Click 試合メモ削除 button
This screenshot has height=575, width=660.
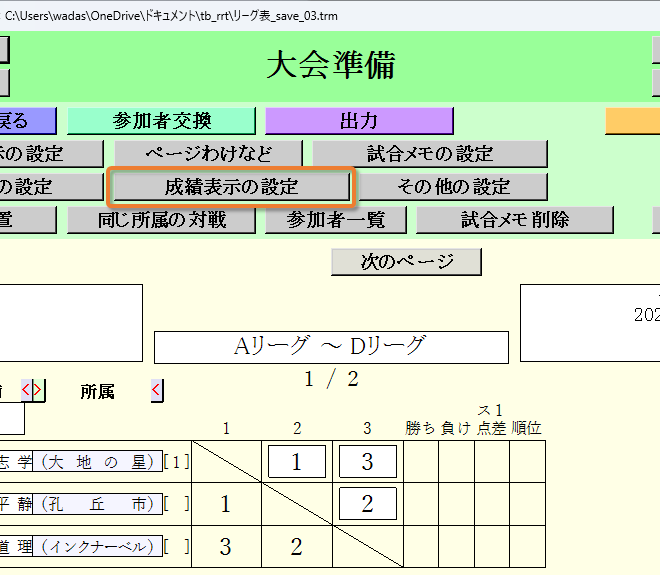[515, 220]
